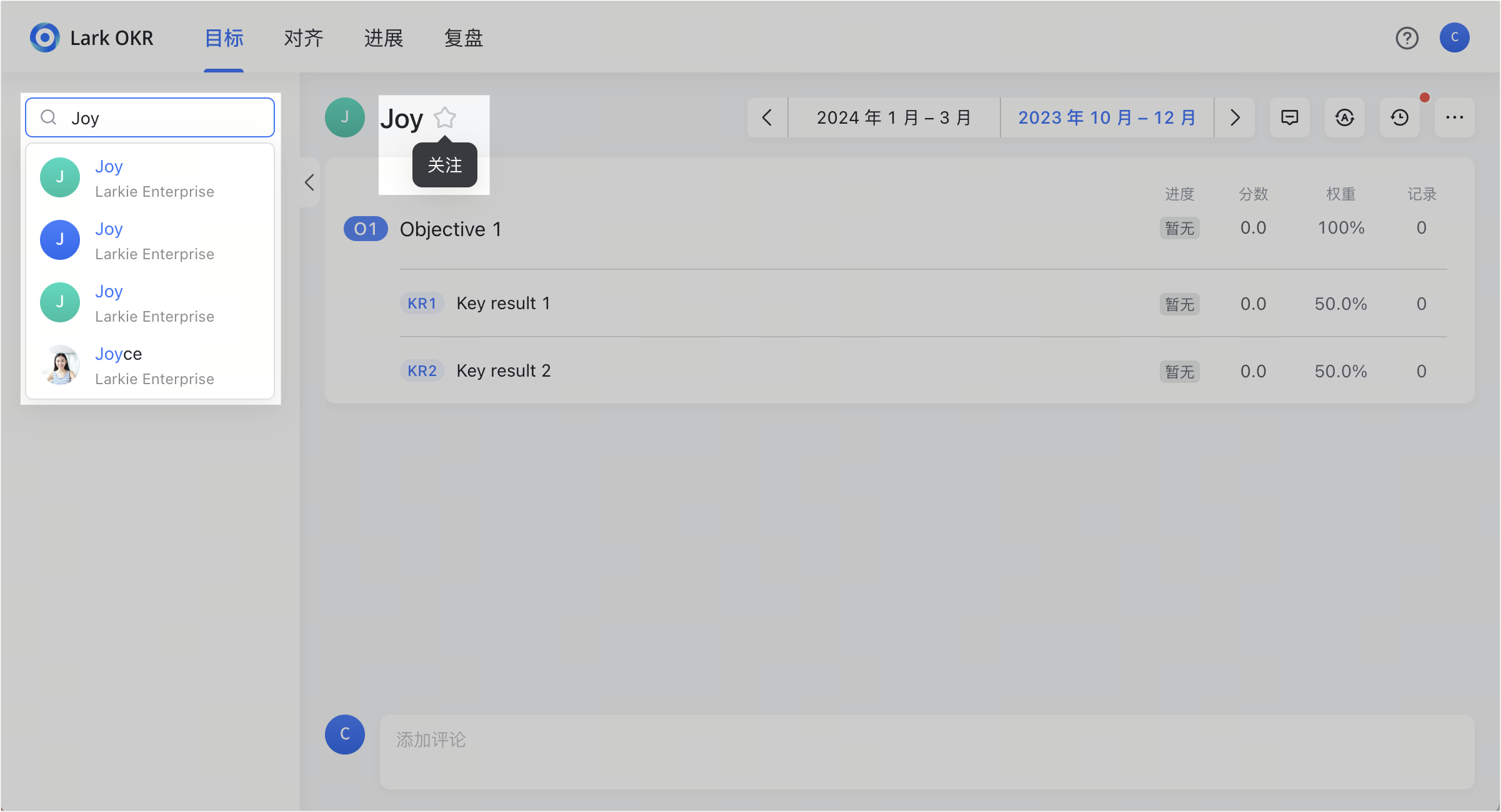Click Joyce's photo avatar
This screenshot has height=812, width=1501.
click(60, 365)
